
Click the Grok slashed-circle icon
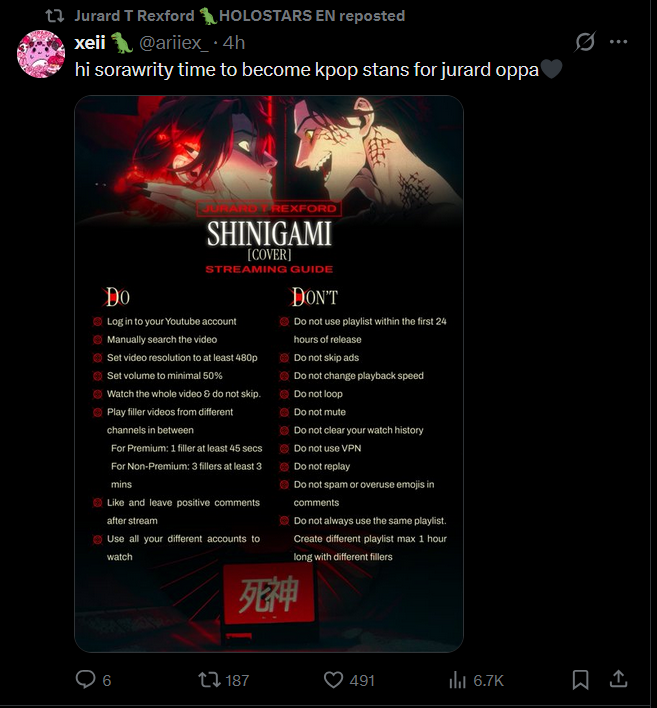point(585,42)
